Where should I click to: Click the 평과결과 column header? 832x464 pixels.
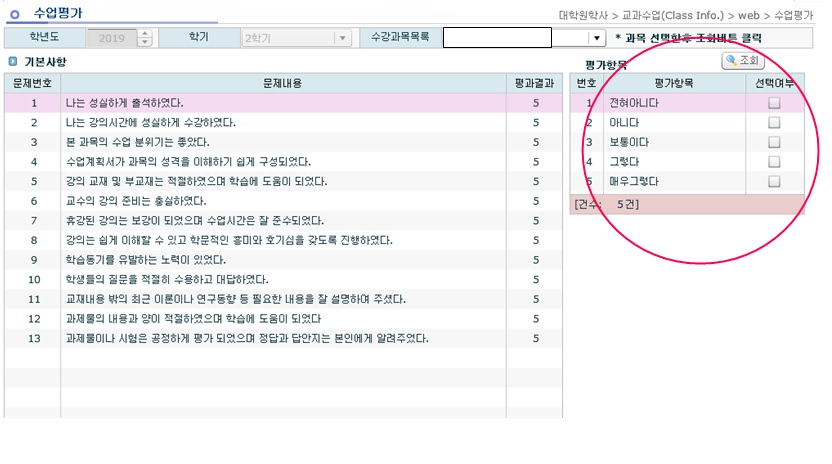click(x=535, y=83)
